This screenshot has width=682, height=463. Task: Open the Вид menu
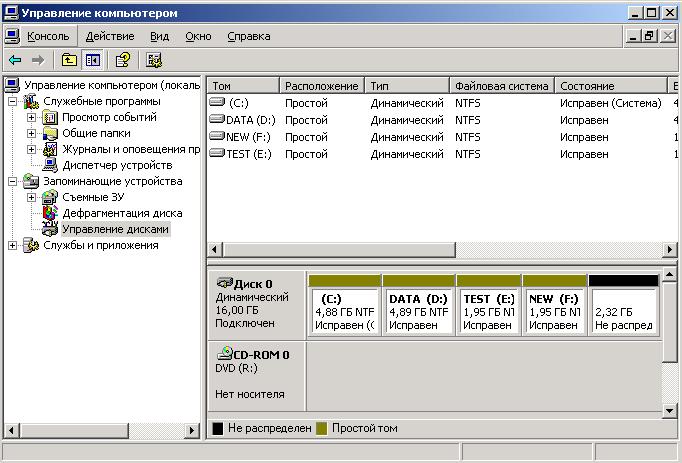(160, 36)
